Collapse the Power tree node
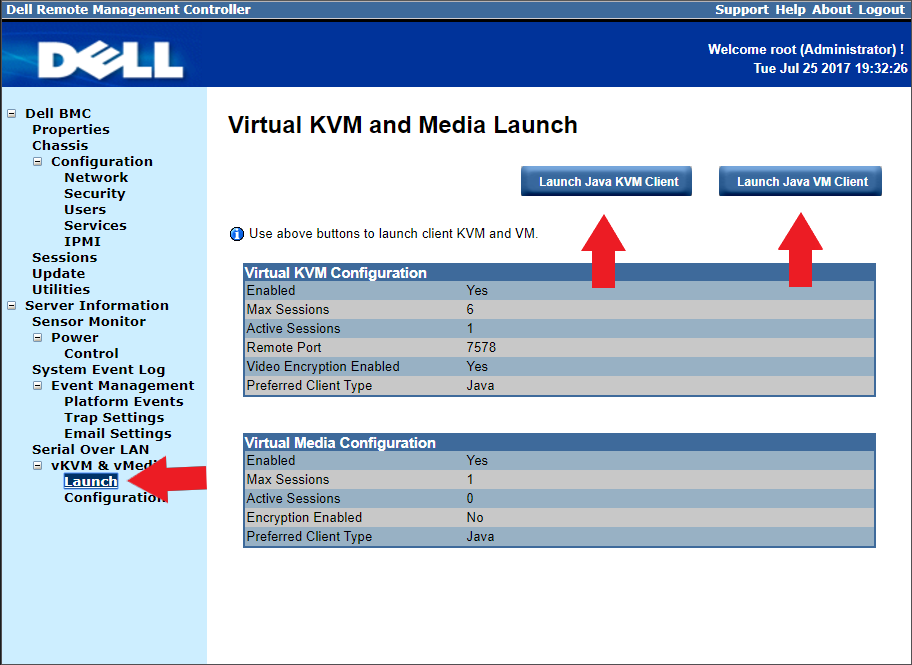This screenshot has height=665, width=912. (38, 337)
